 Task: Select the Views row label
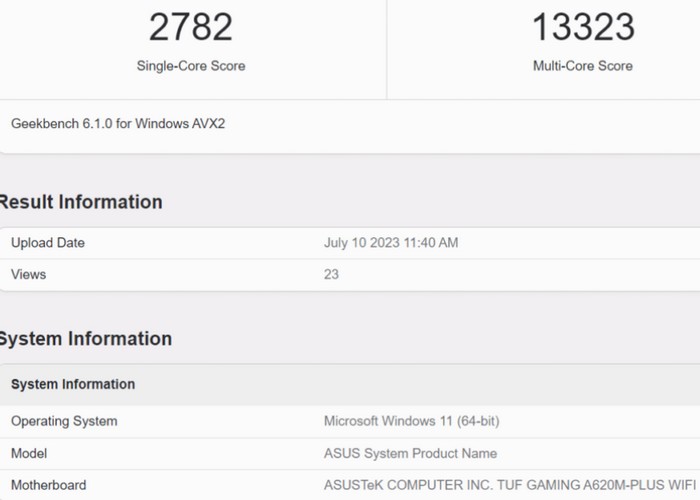coord(28,274)
